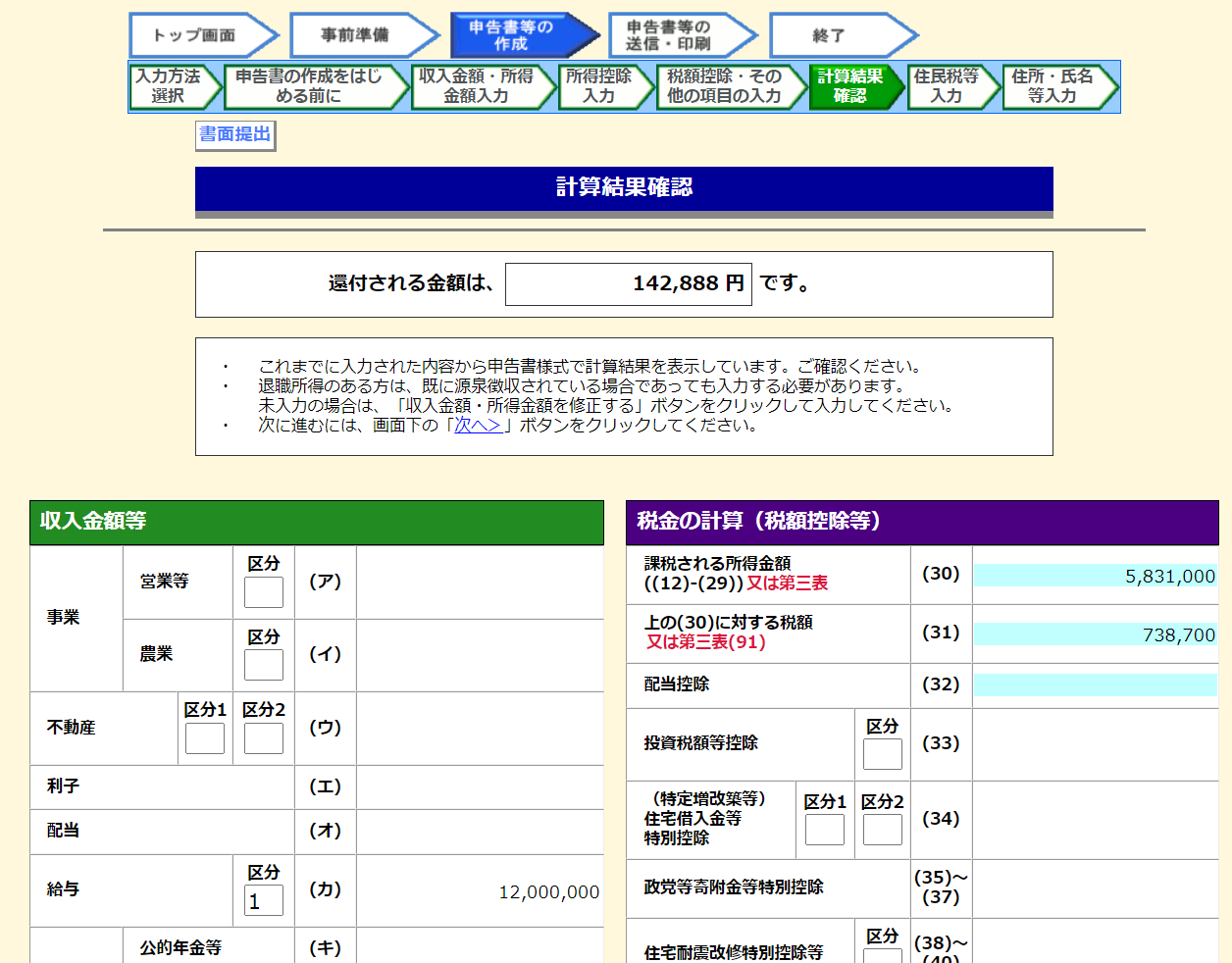Go to 住民税等入力 step
This screenshot has width=1232, height=963.
(x=948, y=86)
